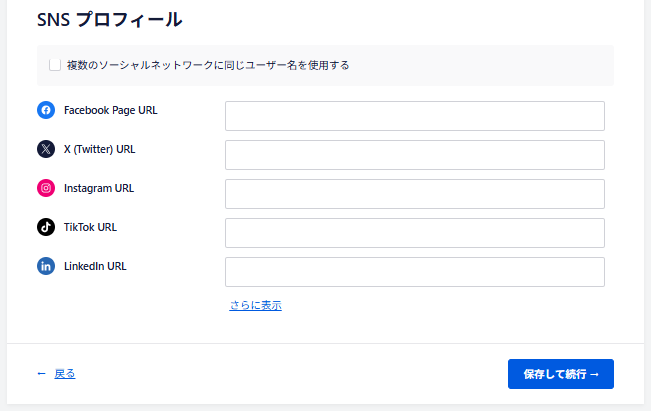Click into the X (Twitter) URL field
The image size is (651, 411).
click(414, 155)
